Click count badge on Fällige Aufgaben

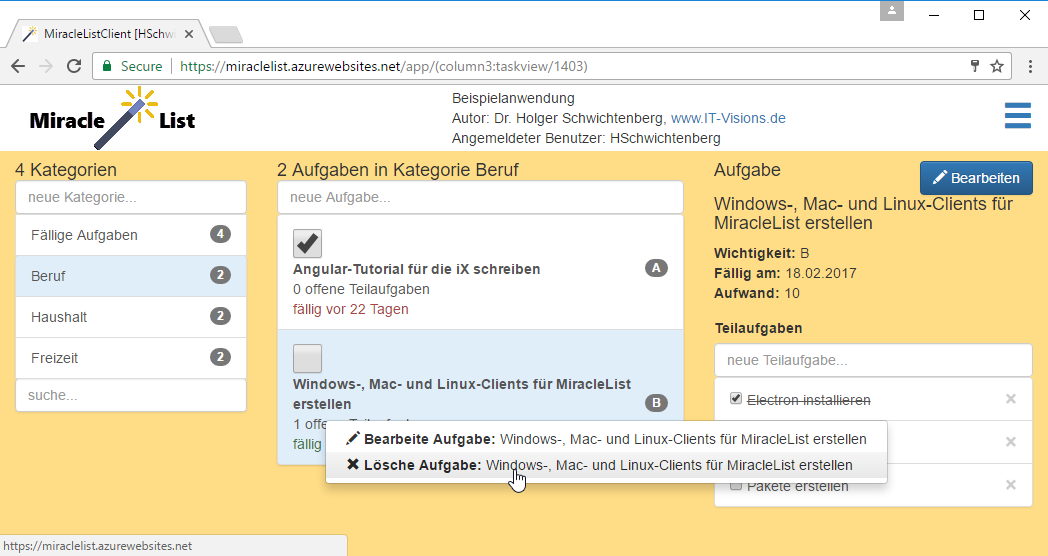(221, 234)
